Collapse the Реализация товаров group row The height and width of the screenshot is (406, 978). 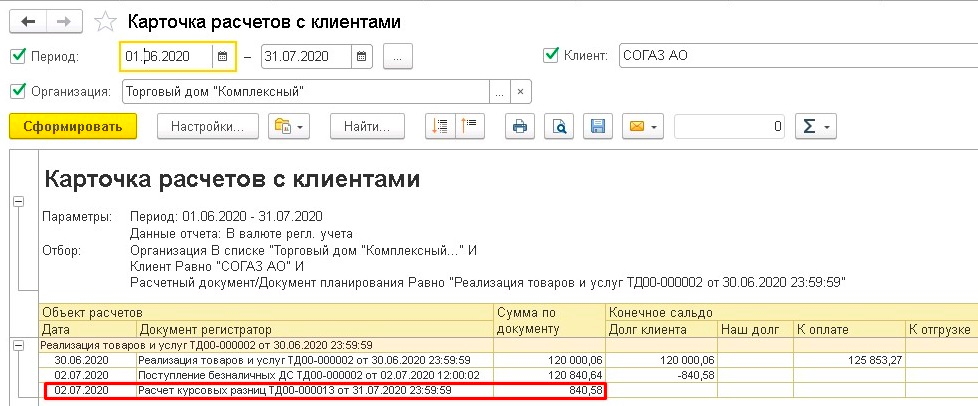(x=18, y=345)
